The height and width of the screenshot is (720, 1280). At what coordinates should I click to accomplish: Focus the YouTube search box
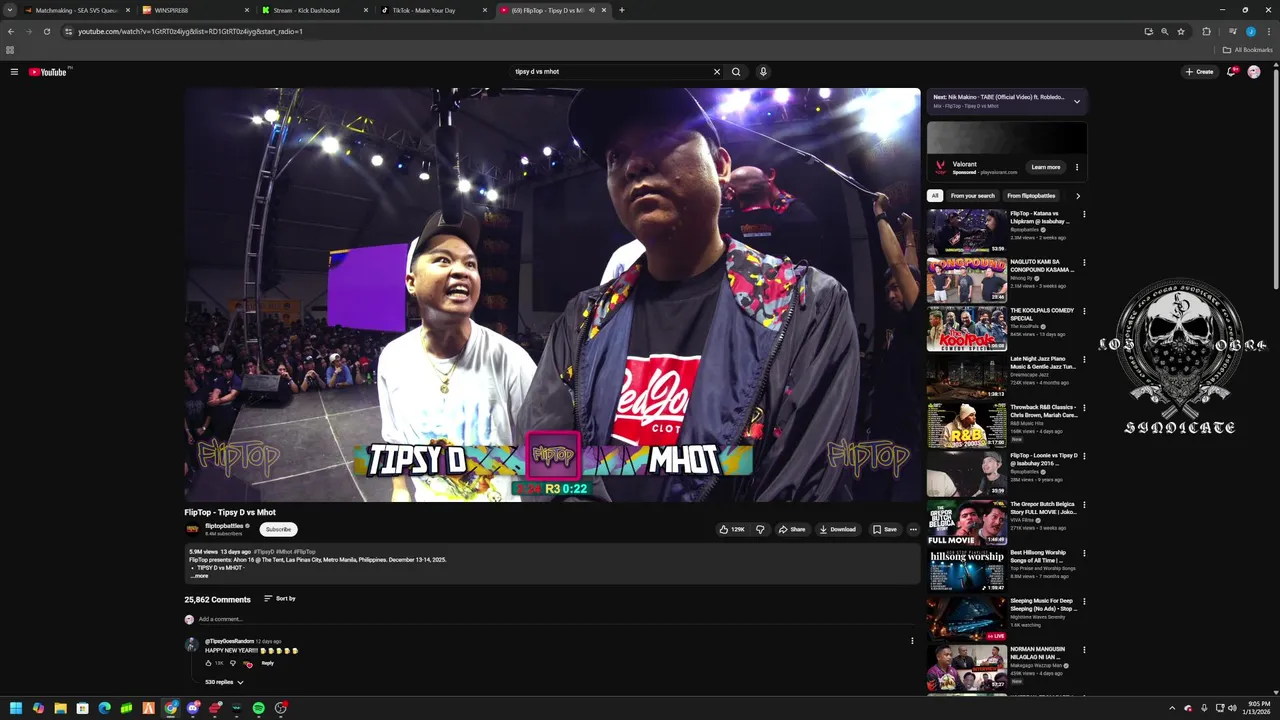click(610, 72)
